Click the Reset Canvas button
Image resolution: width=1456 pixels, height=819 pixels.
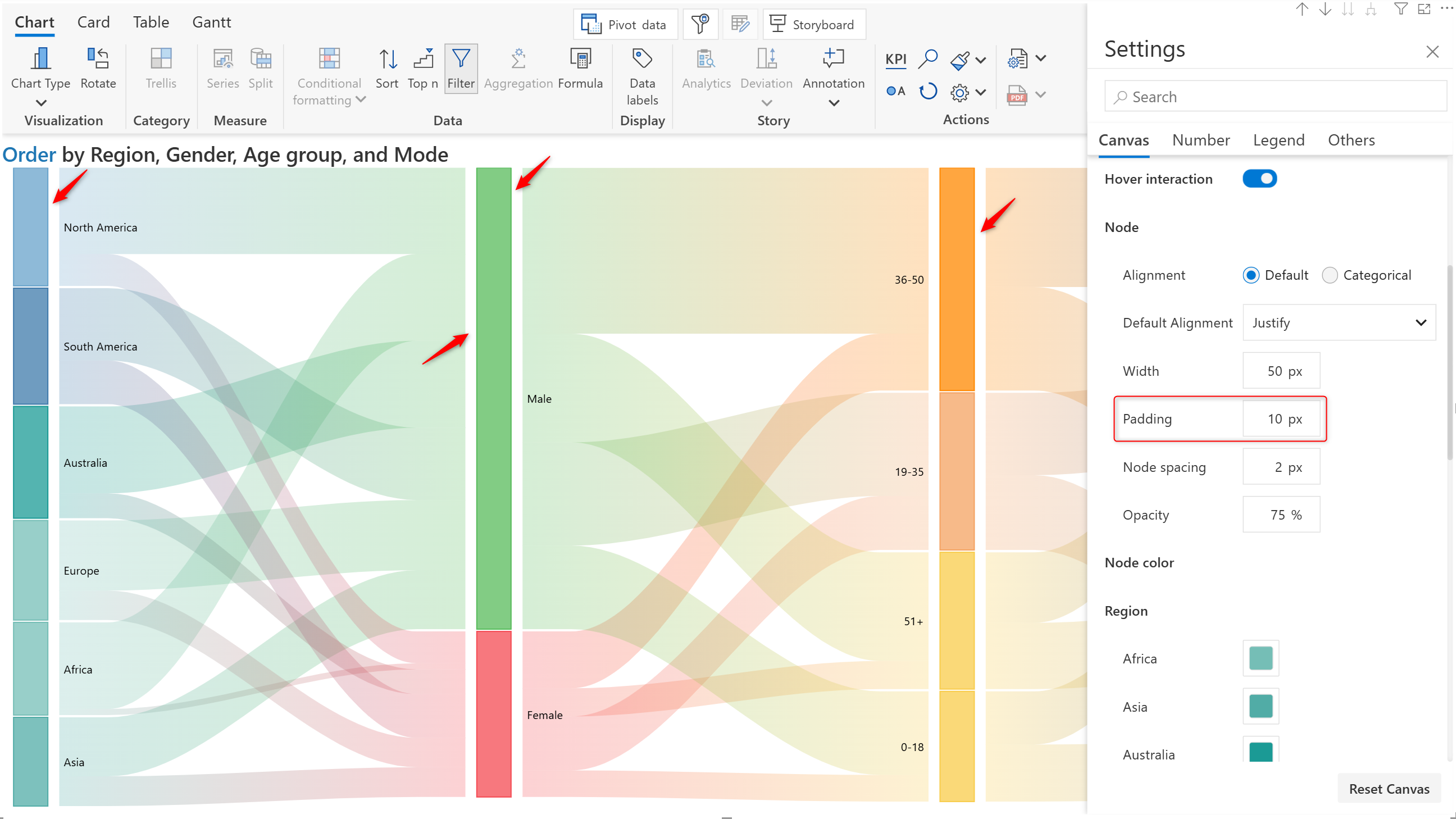click(x=1389, y=789)
